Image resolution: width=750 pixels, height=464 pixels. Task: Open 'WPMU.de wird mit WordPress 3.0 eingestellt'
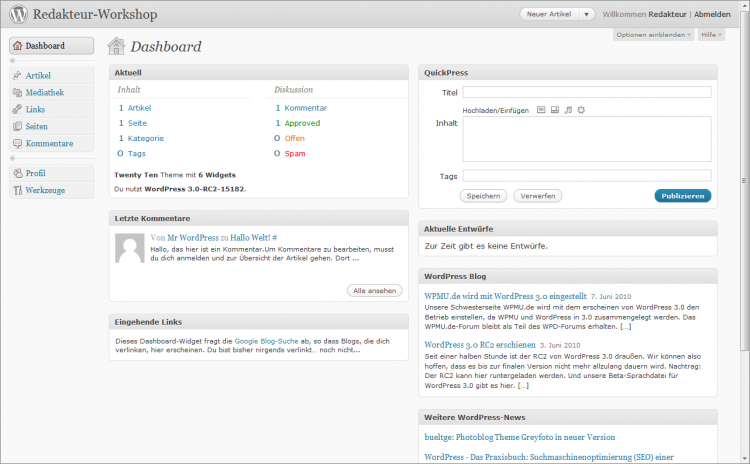[506, 297]
